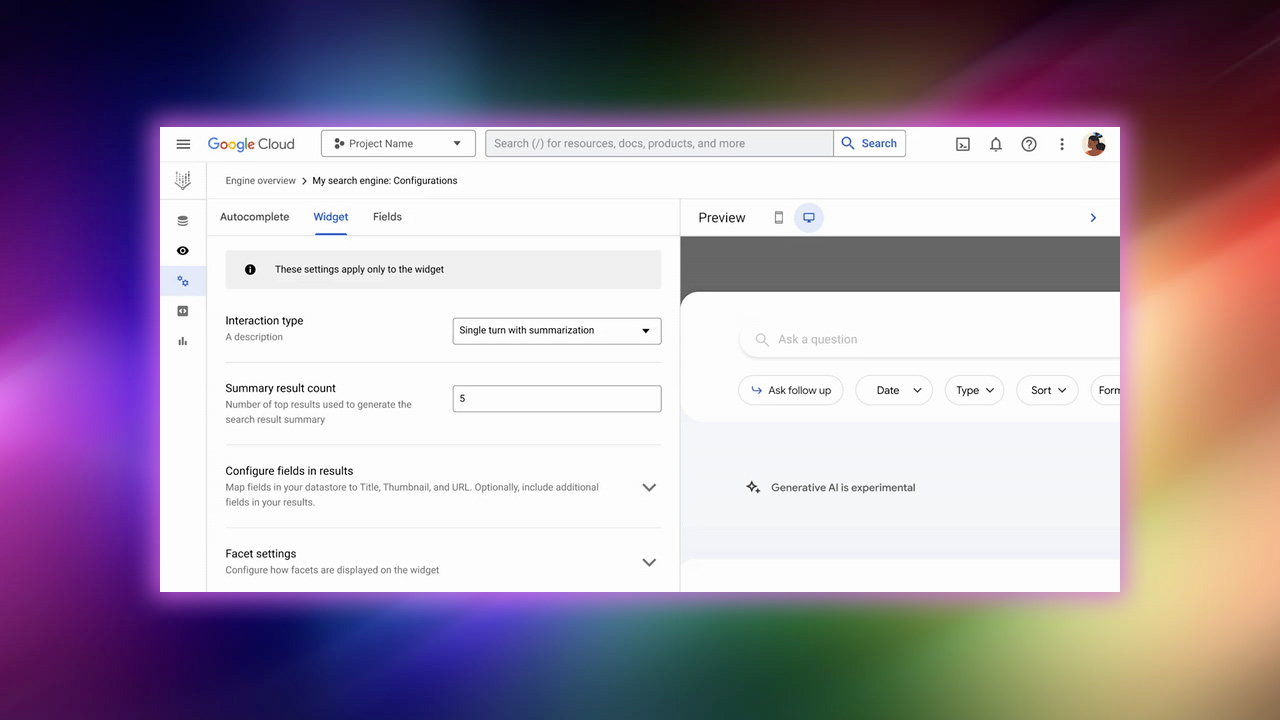Switch preview to desktop view

pos(809,217)
